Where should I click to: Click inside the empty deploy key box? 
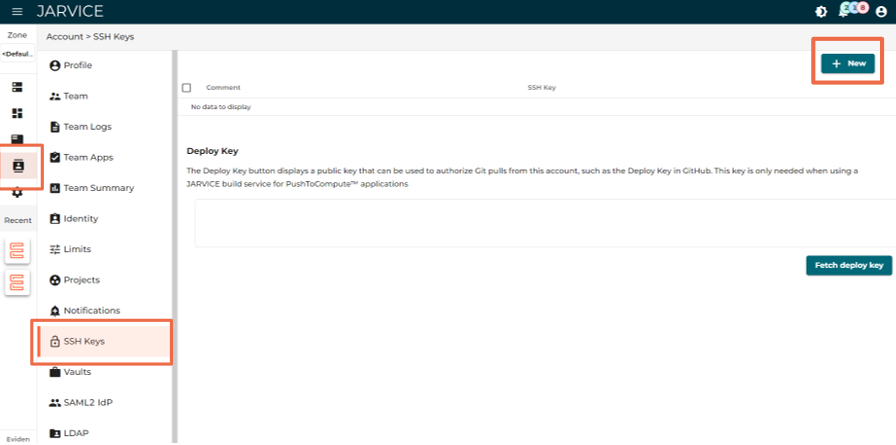point(545,223)
